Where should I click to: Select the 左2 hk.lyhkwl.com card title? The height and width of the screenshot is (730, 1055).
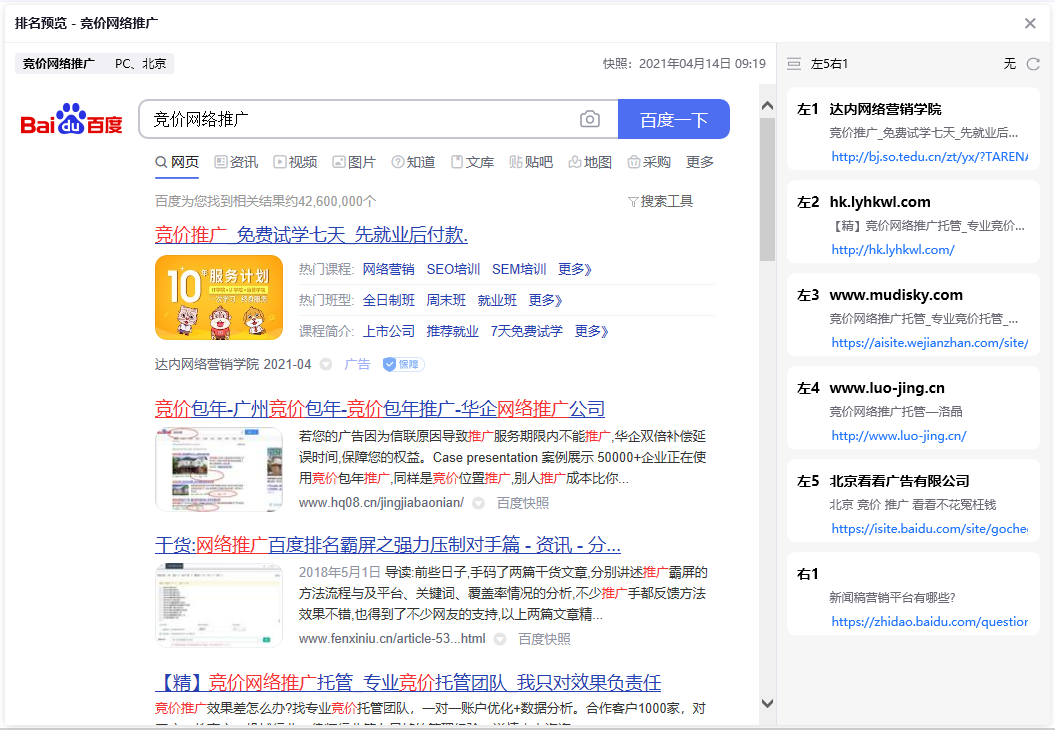pos(879,202)
